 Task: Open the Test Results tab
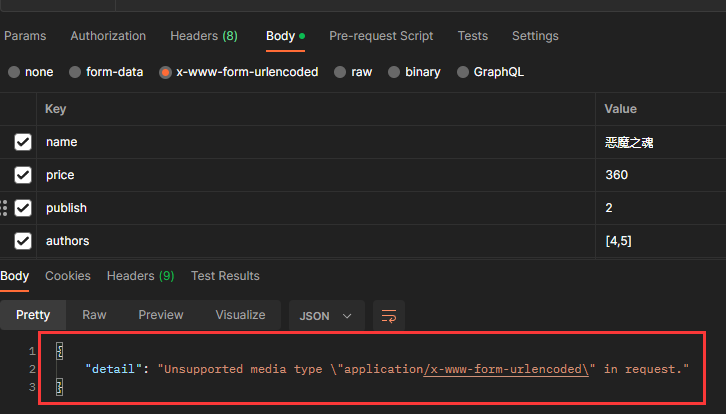click(x=225, y=276)
